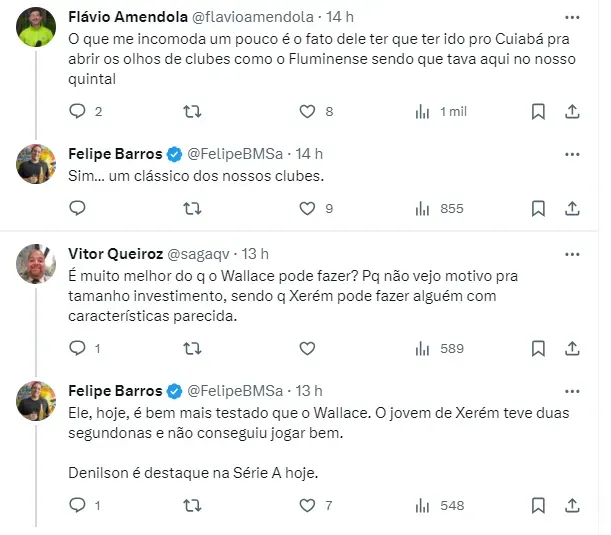
Task: Retweet Flávio Amendola's post
Action: (x=193, y=112)
